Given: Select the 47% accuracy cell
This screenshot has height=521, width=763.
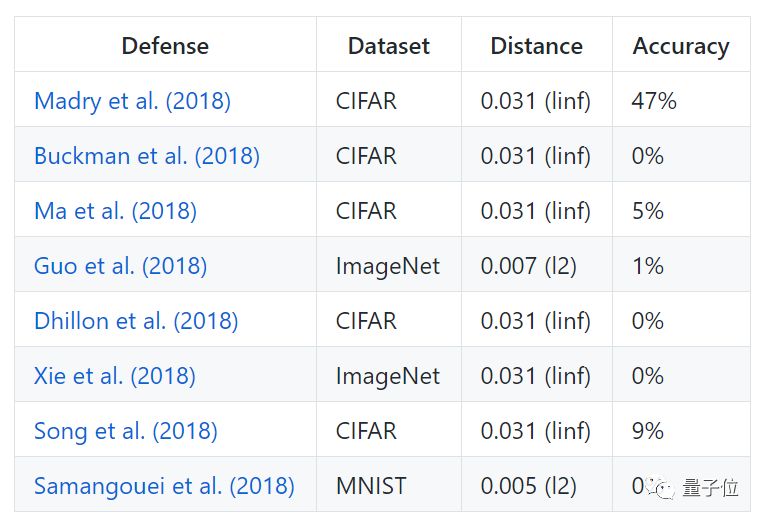Looking at the screenshot, I should pos(654,101).
